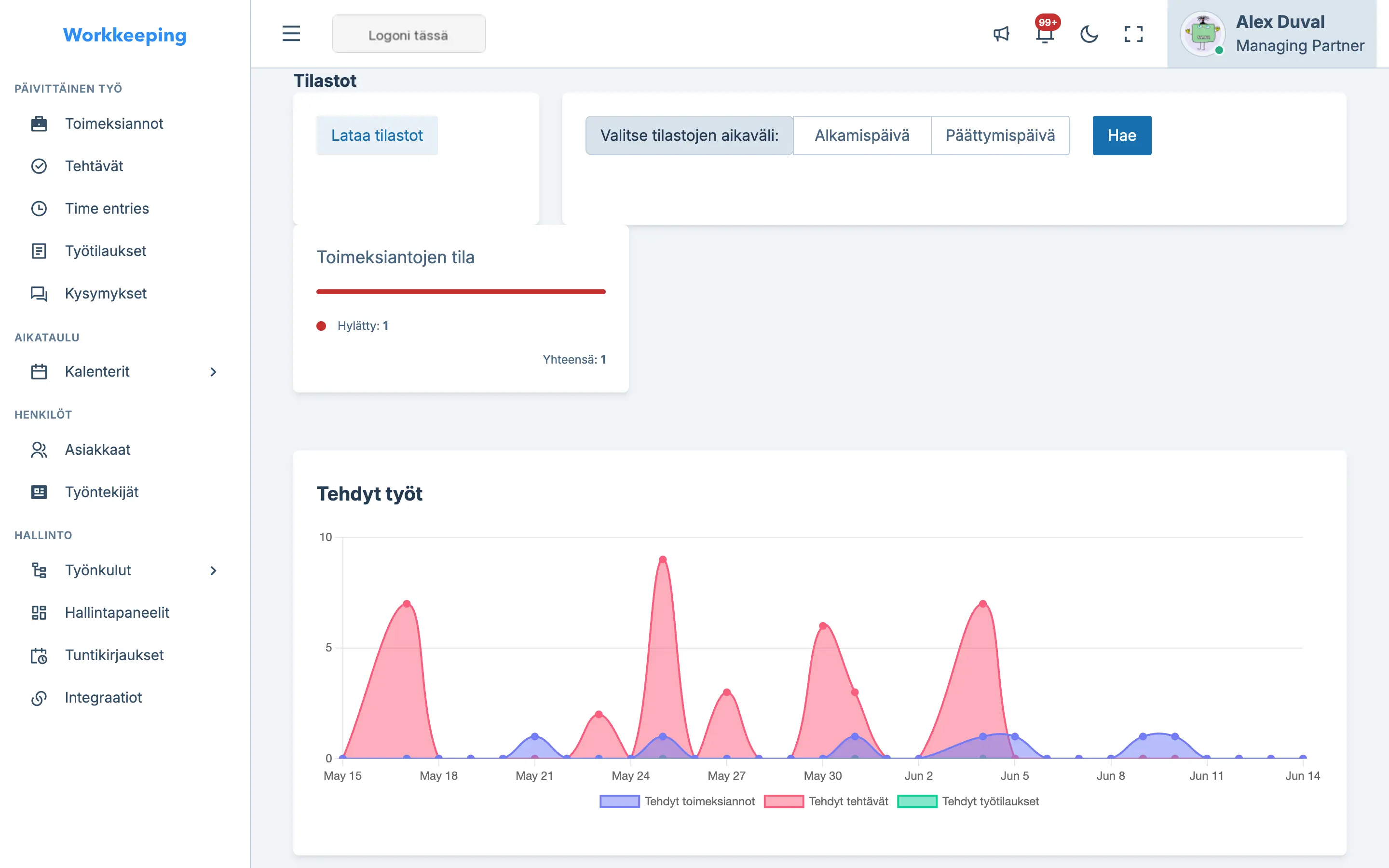Click the Hae search button

[1121, 136]
